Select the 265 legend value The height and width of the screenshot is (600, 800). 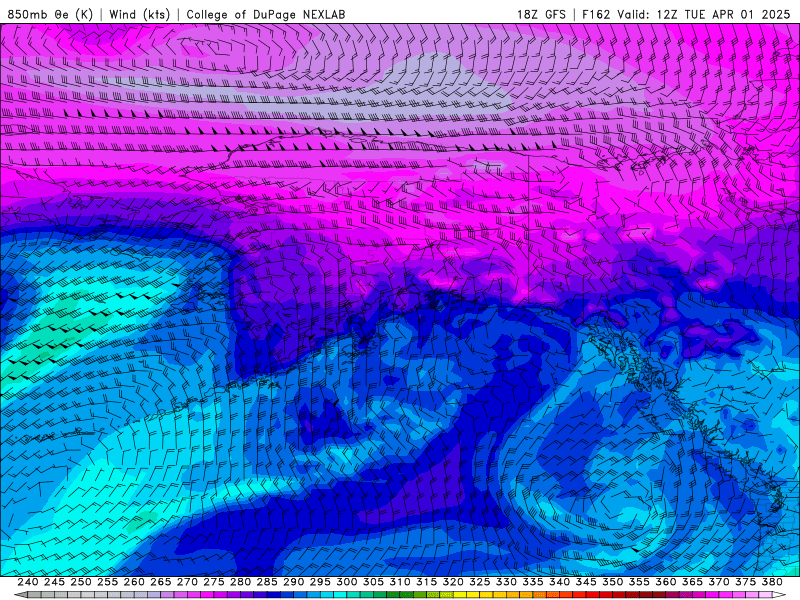pyautogui.click(x=160, y=582)
